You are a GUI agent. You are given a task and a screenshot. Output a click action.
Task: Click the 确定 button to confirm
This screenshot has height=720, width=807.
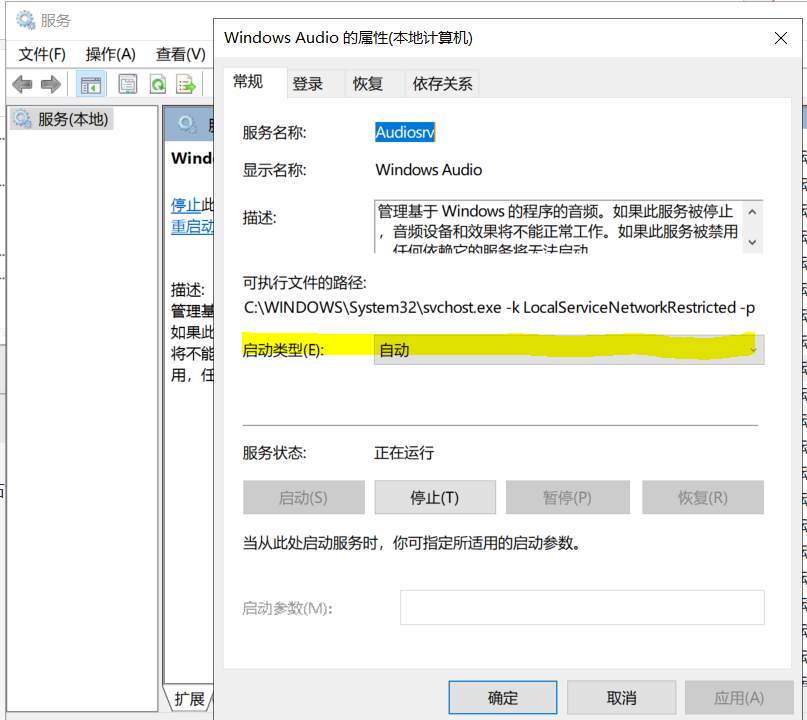[x=502, y=697]
